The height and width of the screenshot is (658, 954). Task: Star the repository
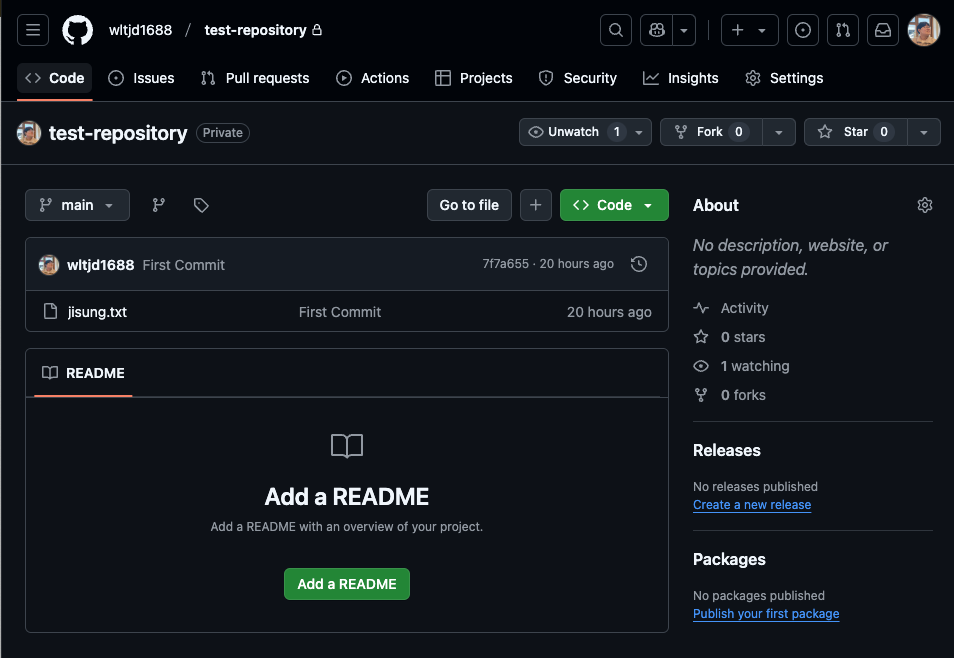pyautogui.click(x=855, y=132)
